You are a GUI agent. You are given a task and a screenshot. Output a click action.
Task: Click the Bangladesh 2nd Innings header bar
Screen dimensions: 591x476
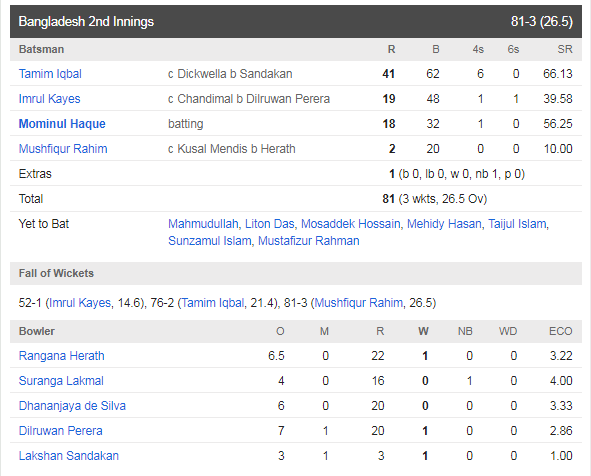coord(296,21)
